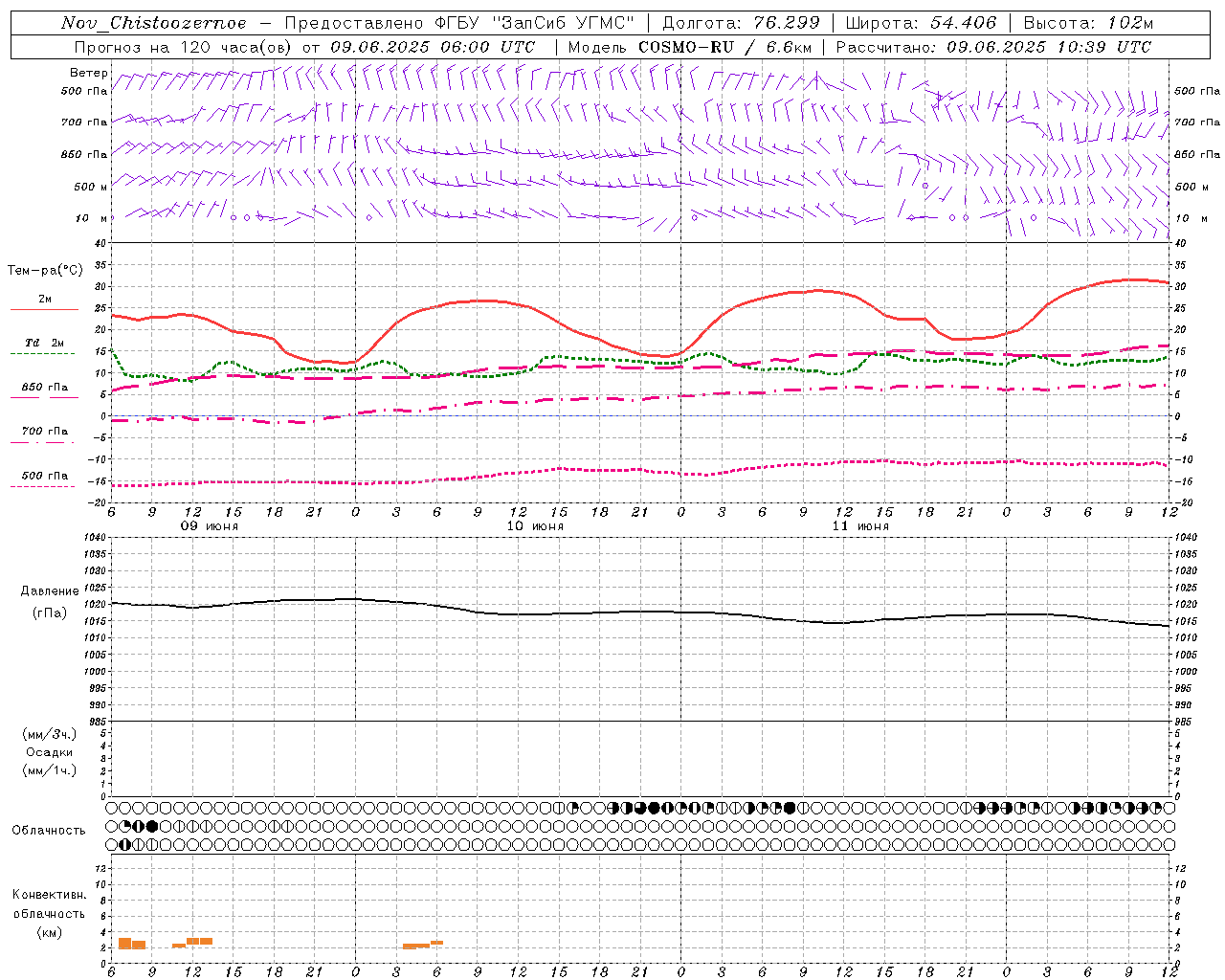Click the provider text 'ФГБУ "ЗапСиб УГМС"'
Screen dimensions: 1225x980
(x=535, y=23)
